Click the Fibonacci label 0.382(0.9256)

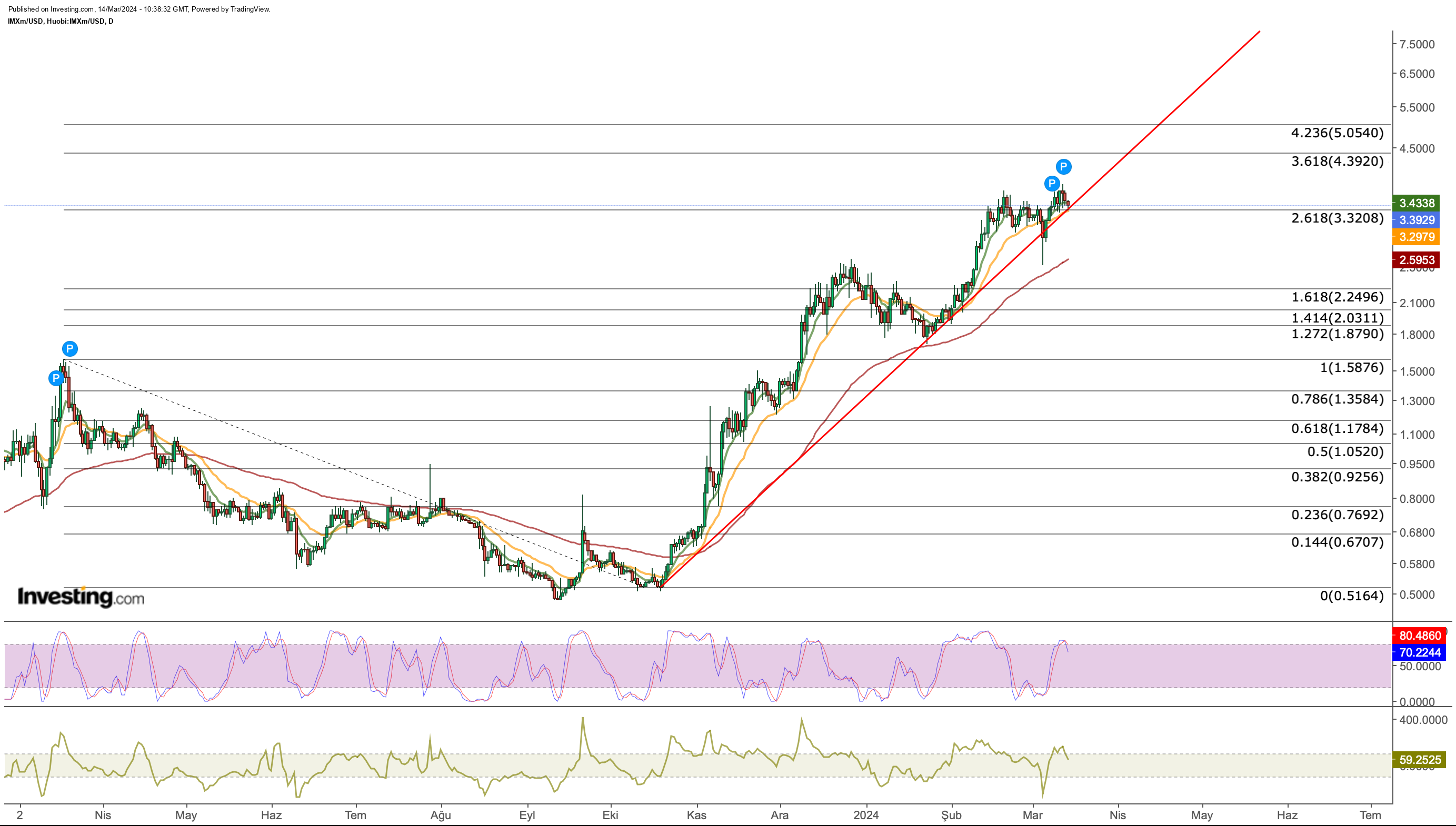[1338, 477]
